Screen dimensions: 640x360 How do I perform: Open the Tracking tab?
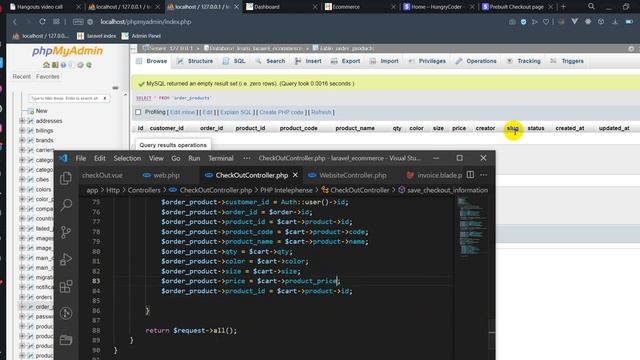[523, 61]
